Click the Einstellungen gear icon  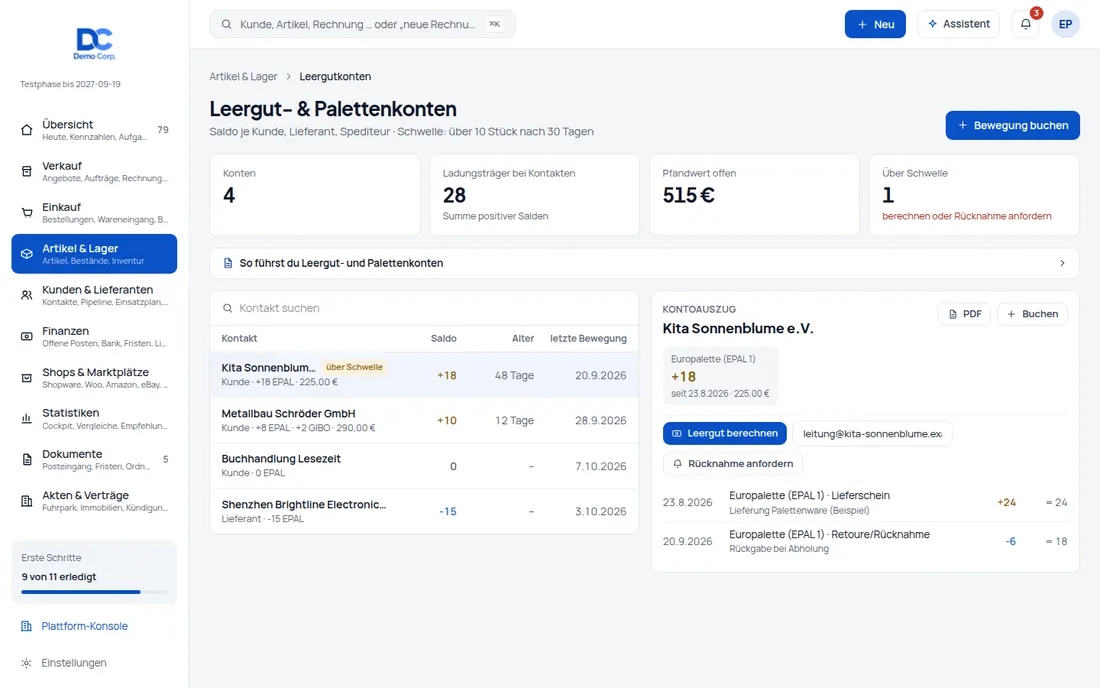pyautogui.click(x=27, y=663)
